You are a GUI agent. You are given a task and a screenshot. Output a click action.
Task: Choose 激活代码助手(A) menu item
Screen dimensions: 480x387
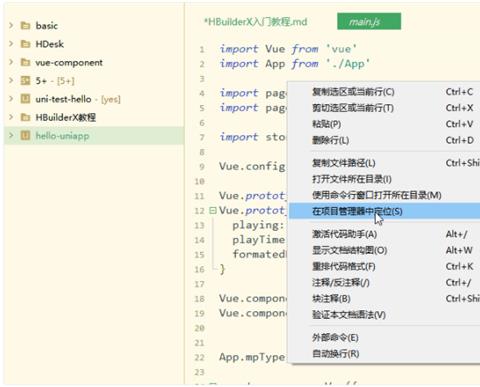coord(384,234)
